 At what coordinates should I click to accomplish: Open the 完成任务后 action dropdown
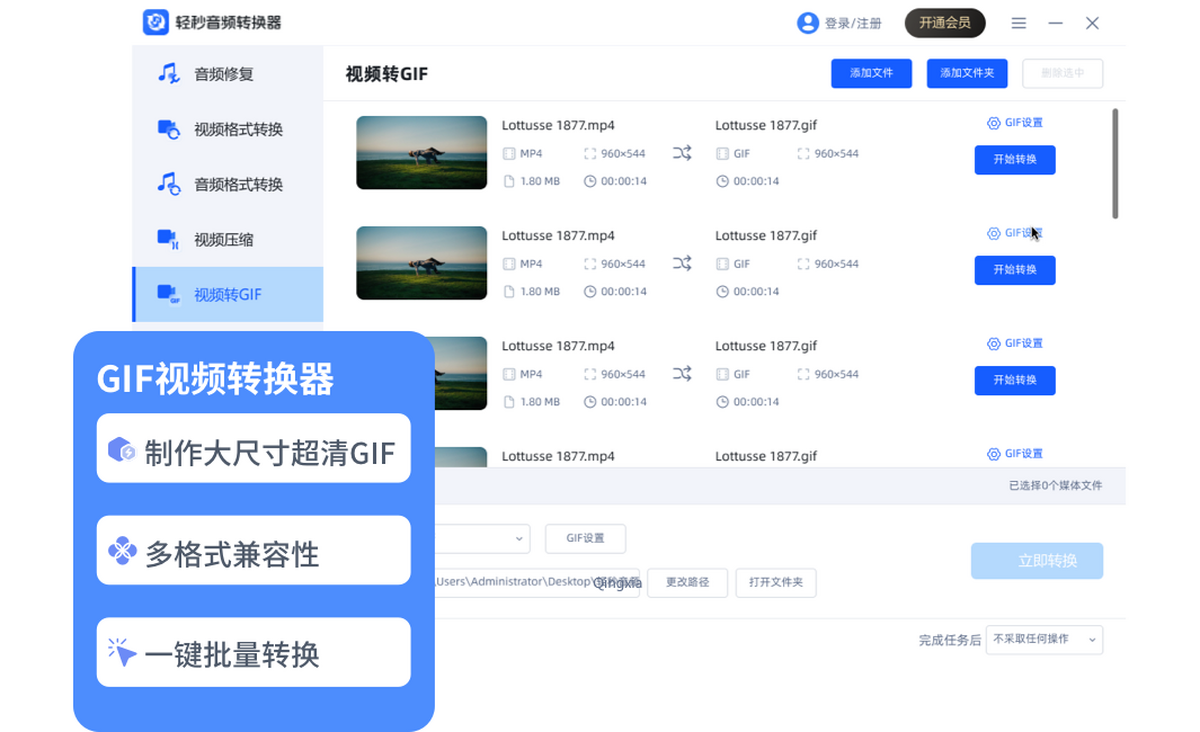click(1044, 639)
